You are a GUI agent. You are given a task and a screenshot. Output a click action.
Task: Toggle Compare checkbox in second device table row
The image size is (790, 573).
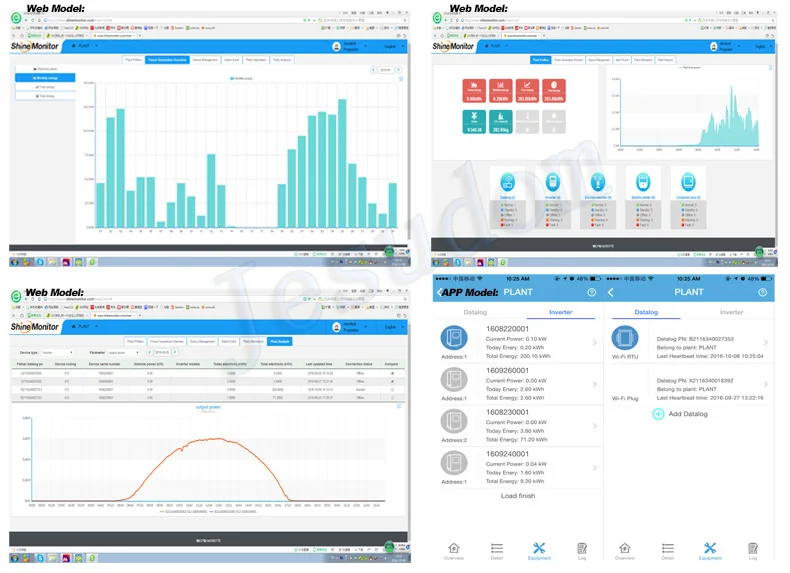tap(392, 381)
